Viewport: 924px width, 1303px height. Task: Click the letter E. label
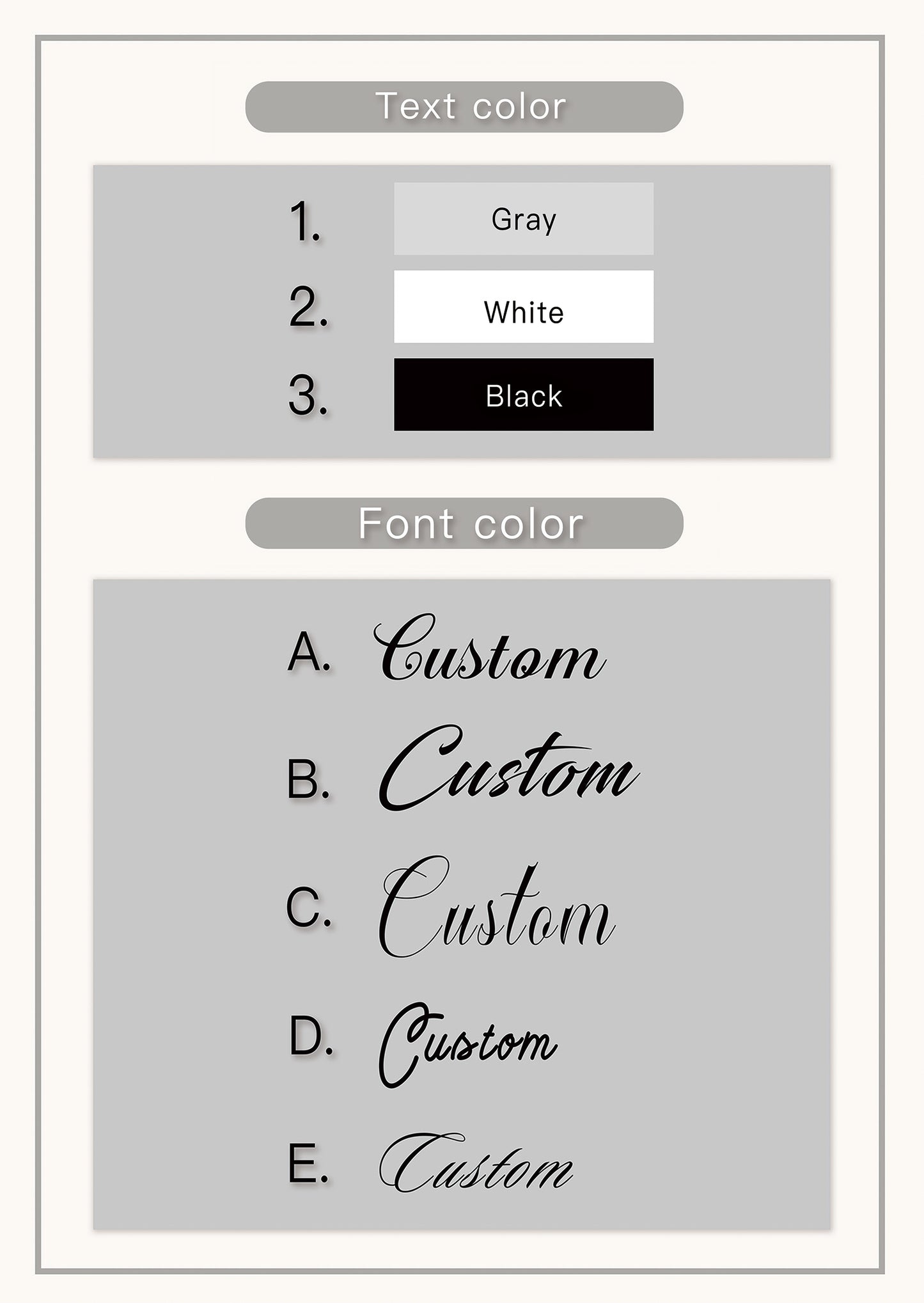308,1163
